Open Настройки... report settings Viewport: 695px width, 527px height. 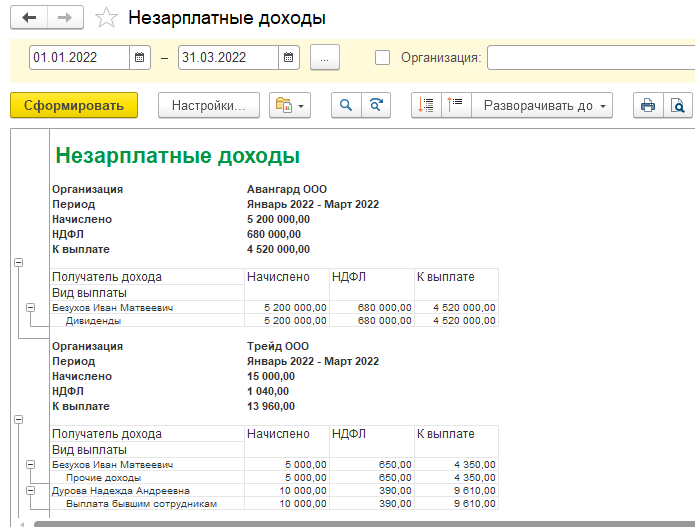209,105
